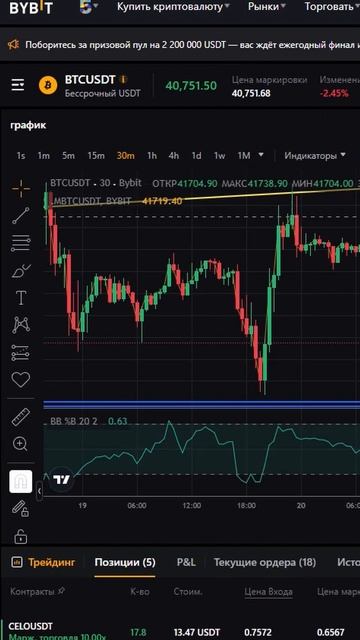The width and height of the screenshot is (360, 640).
Task: Open the hamburger contracts menu
Action: click(x=18, y=85)
